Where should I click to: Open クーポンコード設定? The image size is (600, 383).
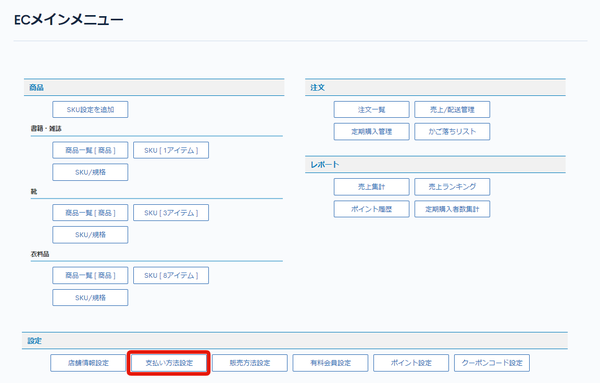(492, 363)
